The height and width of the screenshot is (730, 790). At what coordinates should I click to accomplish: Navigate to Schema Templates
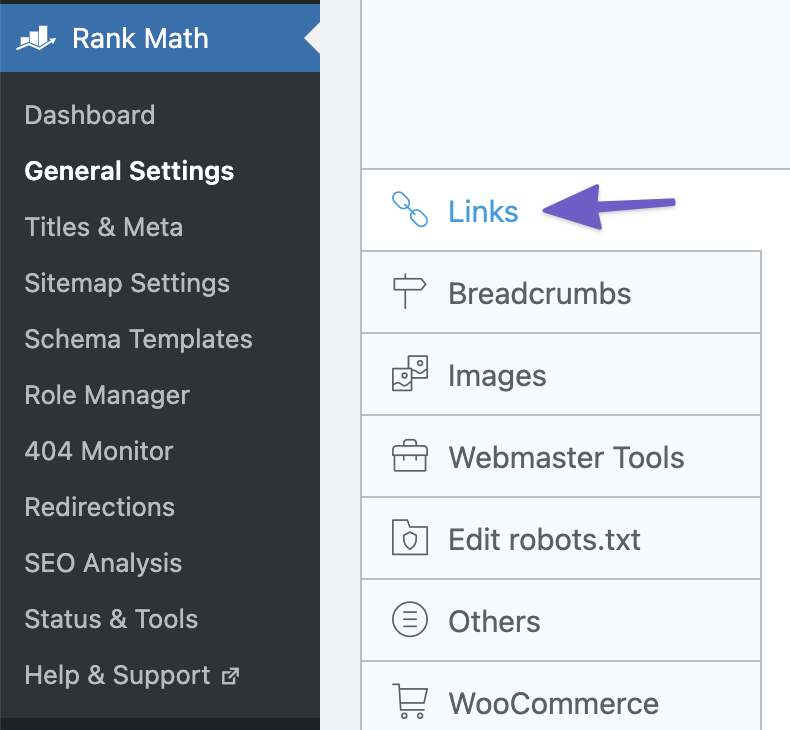pos(138,339)
